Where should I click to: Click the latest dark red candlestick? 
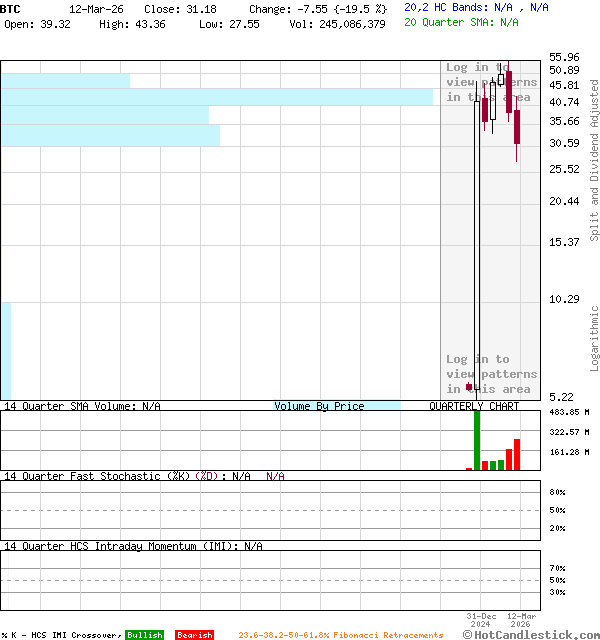point(517,128)
